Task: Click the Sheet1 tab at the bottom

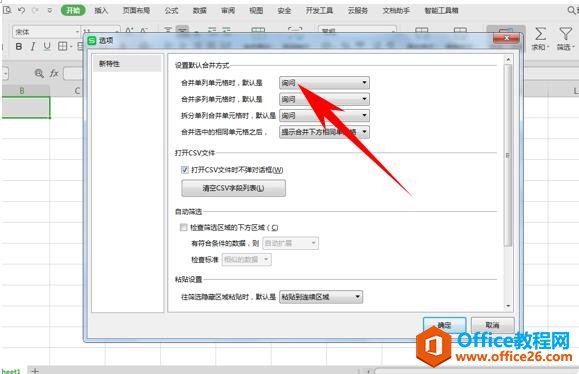Action: (x=10, y=371)
